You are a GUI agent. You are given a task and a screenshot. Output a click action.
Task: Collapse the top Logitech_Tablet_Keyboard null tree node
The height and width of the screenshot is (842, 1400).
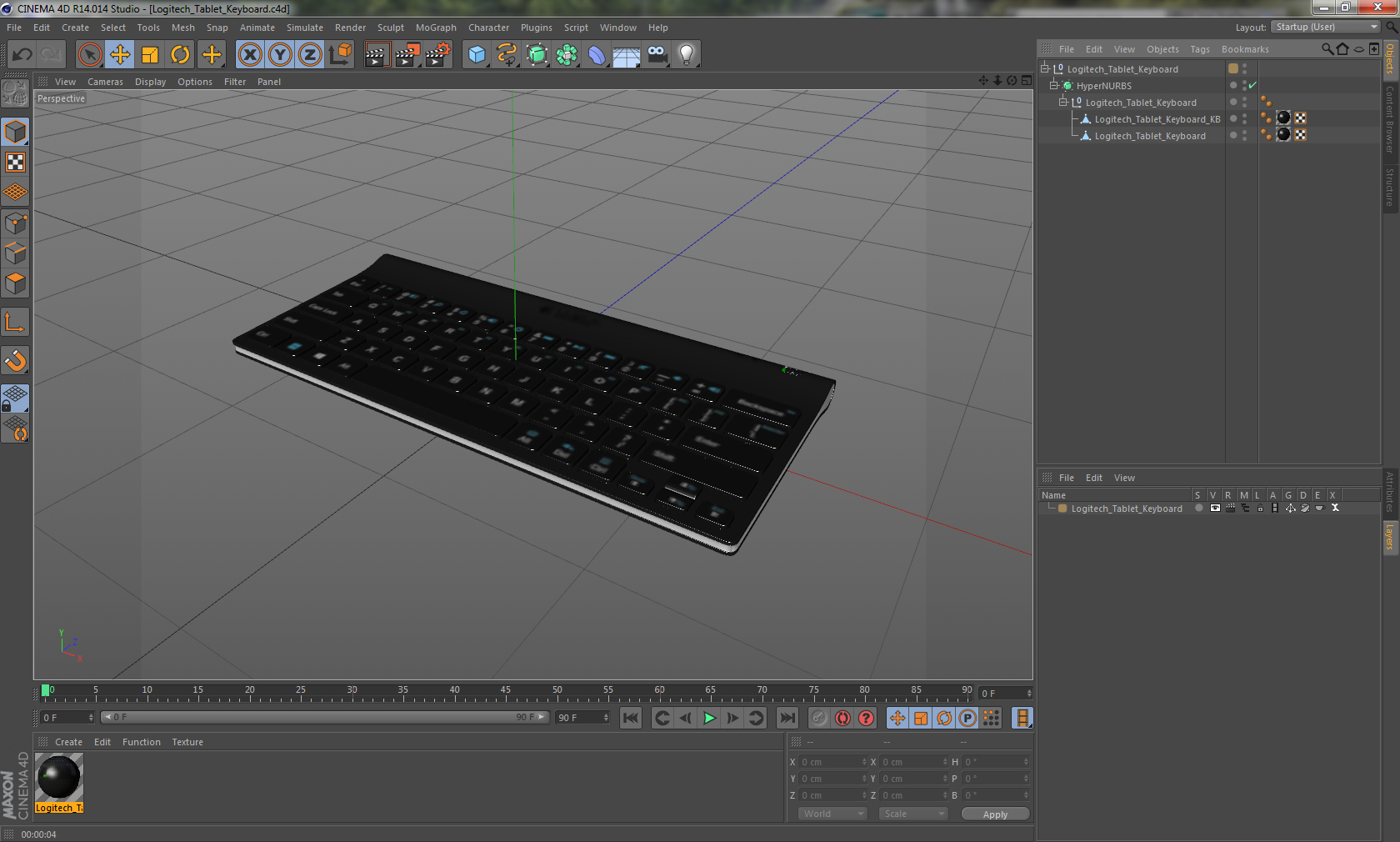pos(1045,69)
